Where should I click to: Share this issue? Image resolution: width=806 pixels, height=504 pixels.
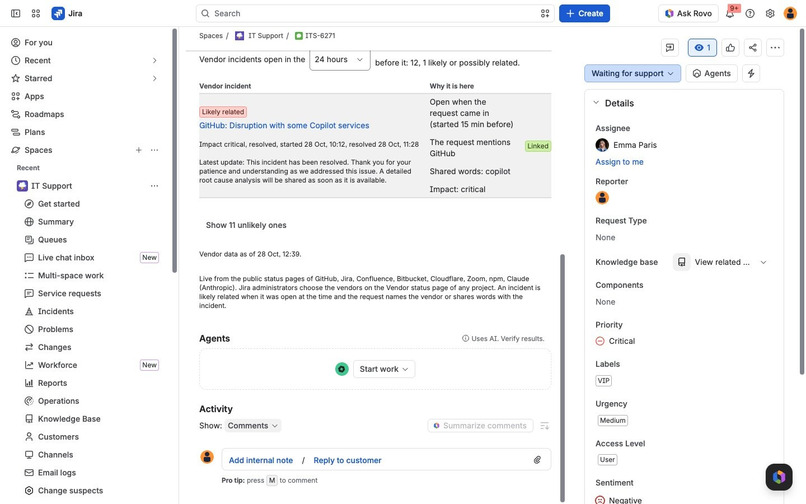click(753, 48)
